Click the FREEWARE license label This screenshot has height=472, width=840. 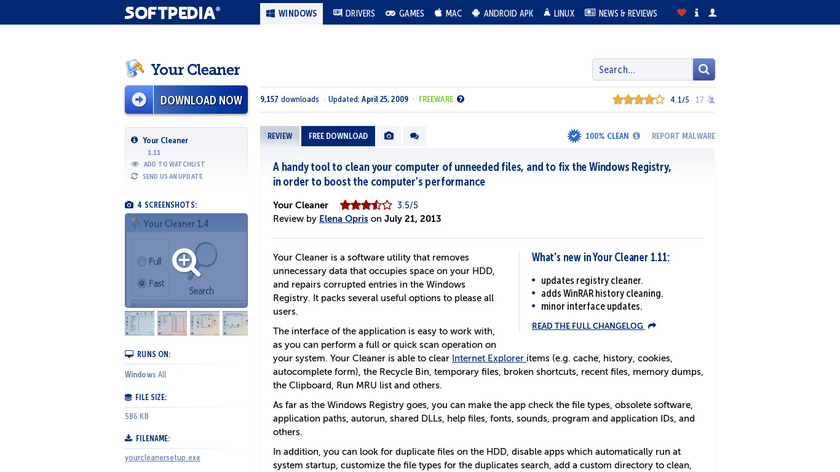(436, 99)
